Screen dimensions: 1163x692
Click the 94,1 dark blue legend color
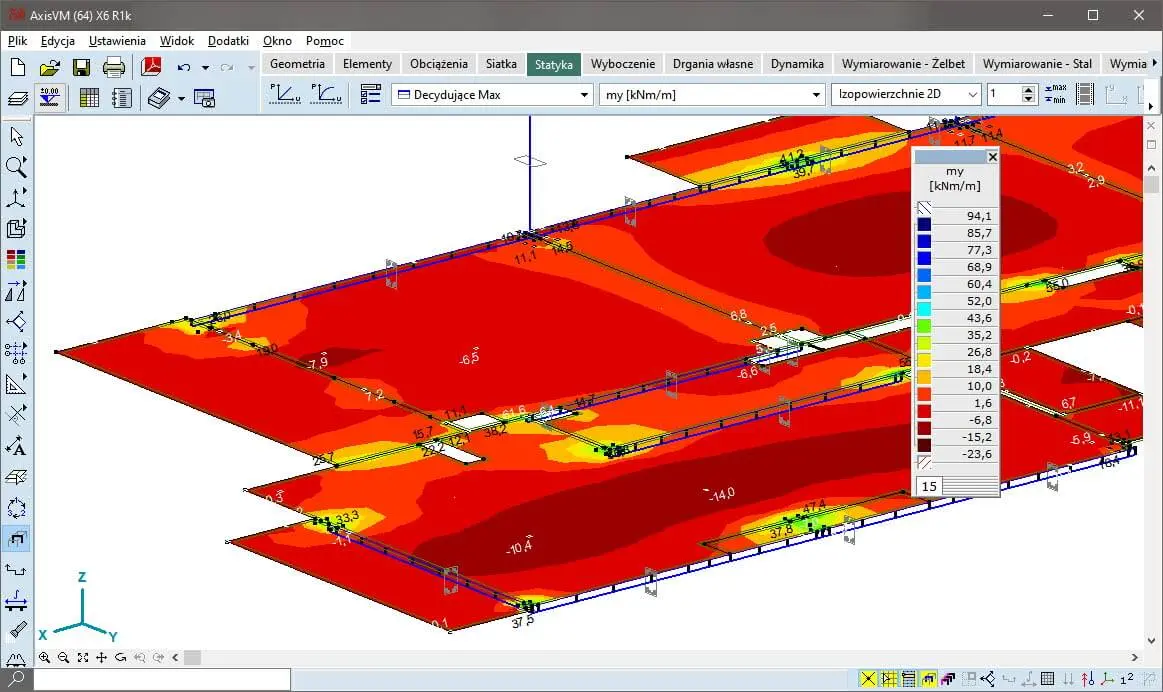point(925,224)
